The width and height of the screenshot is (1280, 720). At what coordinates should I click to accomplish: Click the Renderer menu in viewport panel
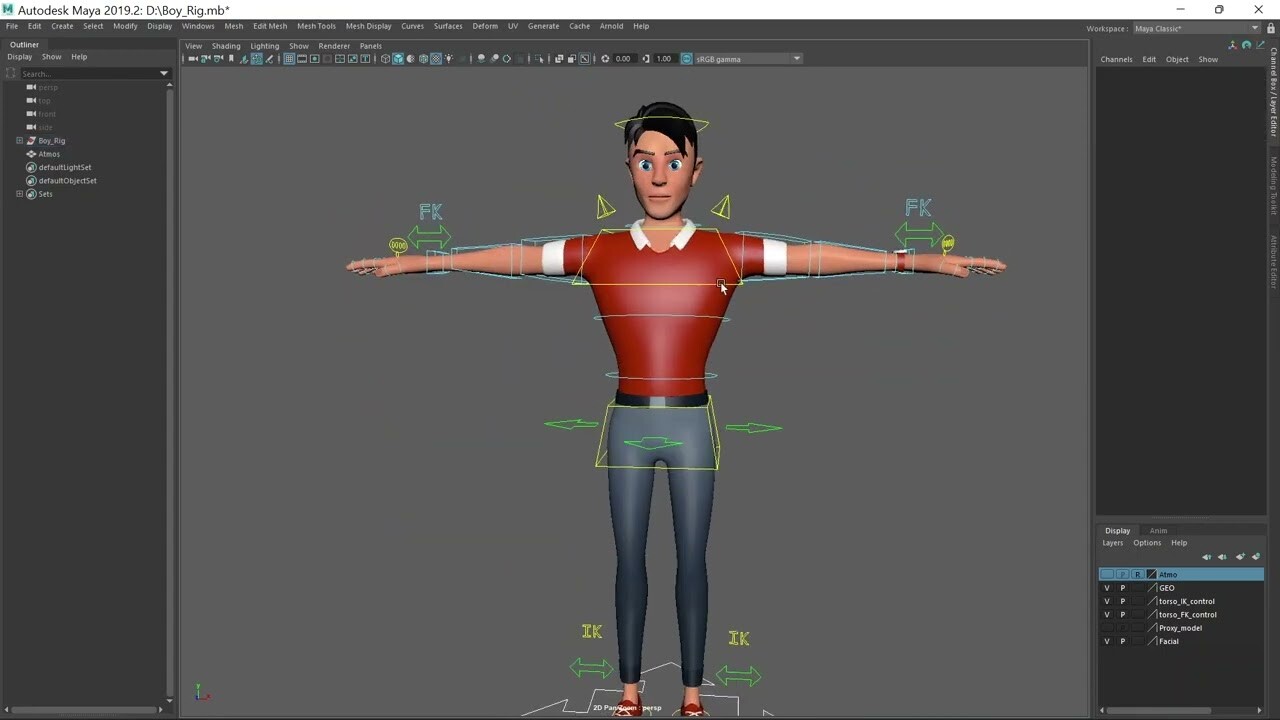333,45
